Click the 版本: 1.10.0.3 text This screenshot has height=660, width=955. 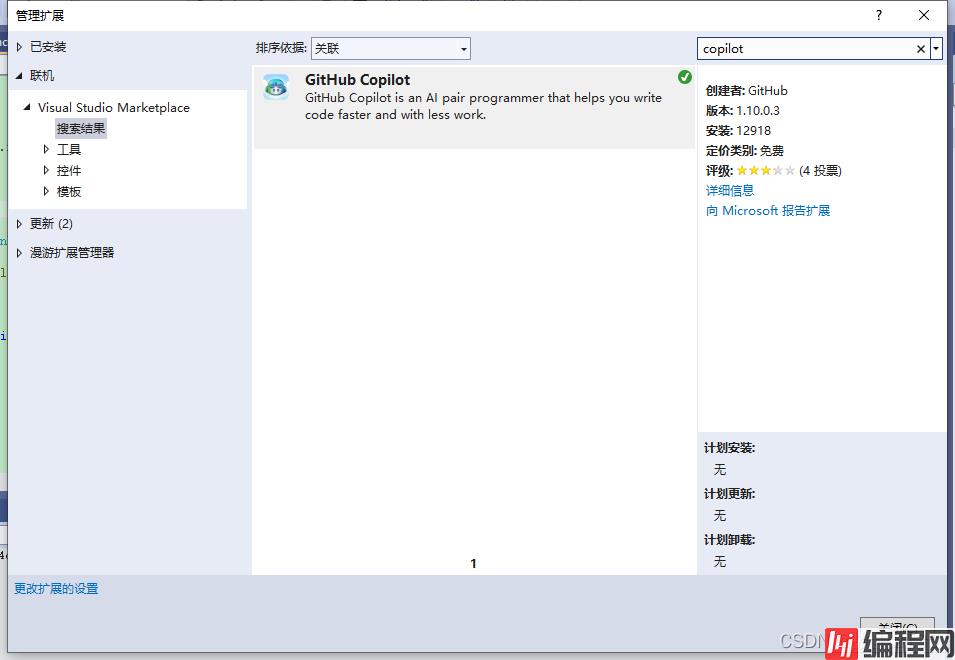[742, 111]
